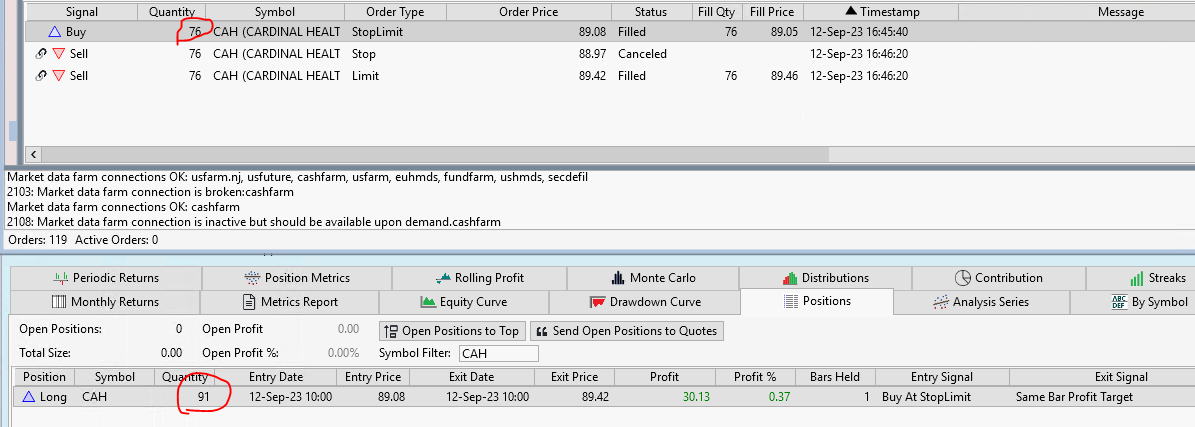Switch to the Equity Curve tab
The height and width of the screenshot is (427, 1195).
click(x=463, y=301)
